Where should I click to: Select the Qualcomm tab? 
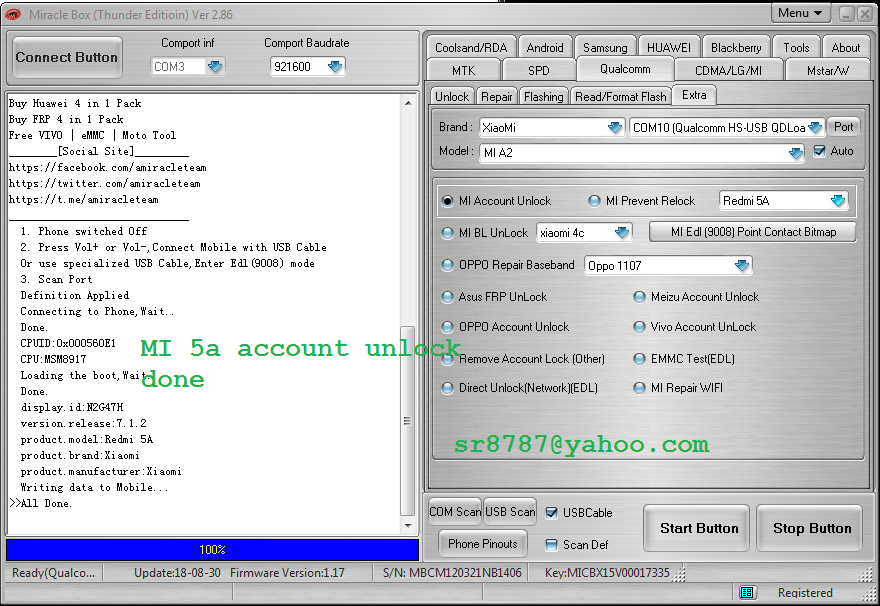[x=625, y=69]
